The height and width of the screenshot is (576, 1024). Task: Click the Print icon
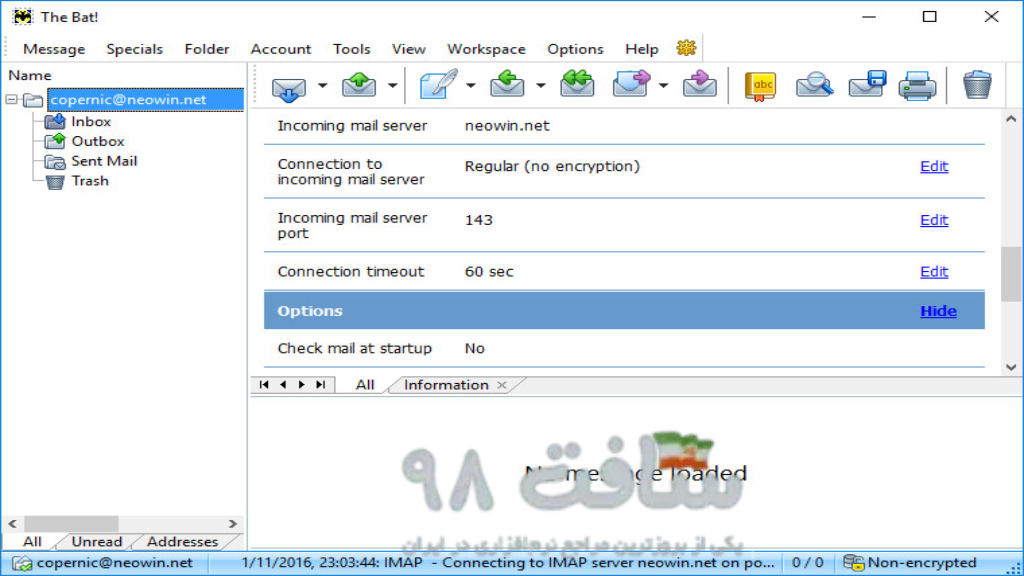coord(917,86)
